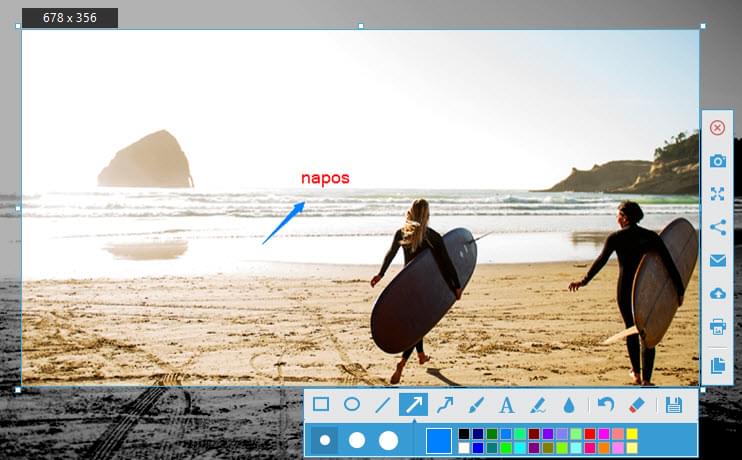This screenshot has width=742, height=460.
Task: Select the curved arrow tool
Action: (444, 405)
